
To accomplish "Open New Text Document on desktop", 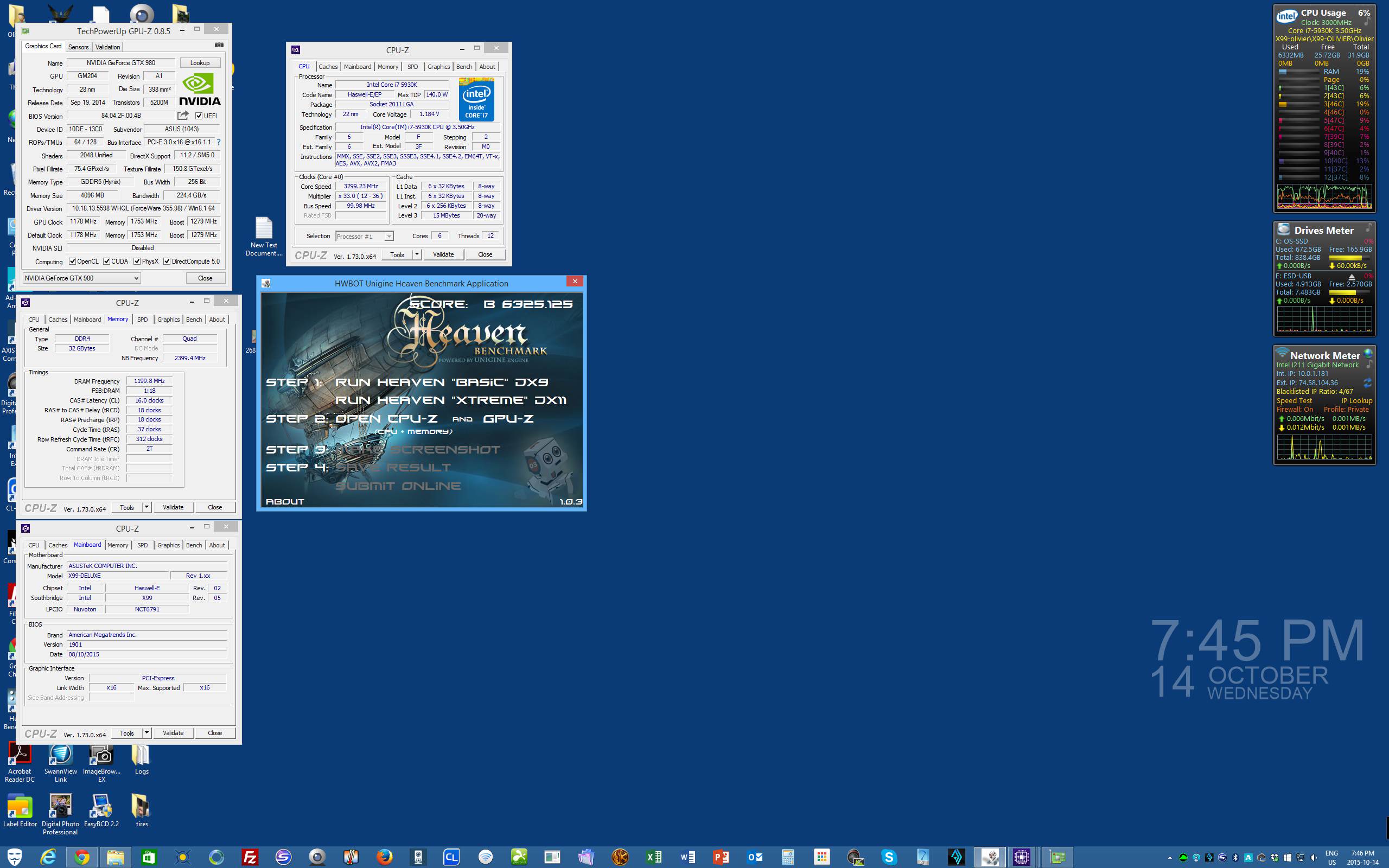I will [x=264, y=237].
